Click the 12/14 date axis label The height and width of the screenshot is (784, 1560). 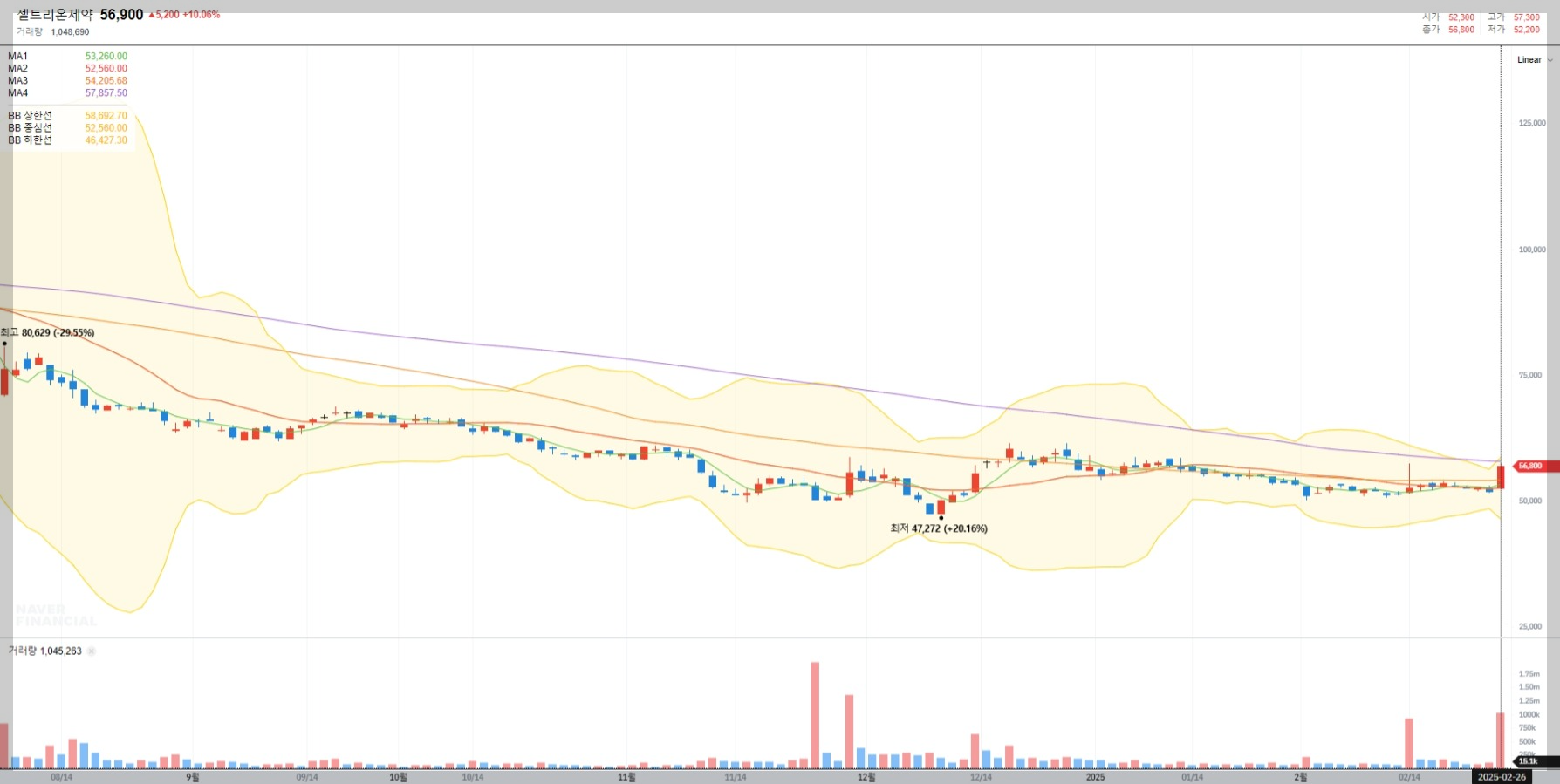click(981, 777)
